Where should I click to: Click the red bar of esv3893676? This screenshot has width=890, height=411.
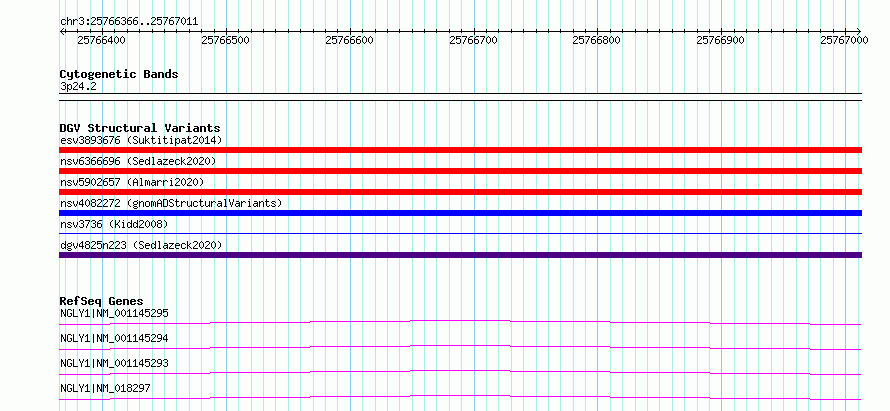[x=460, y=150]
